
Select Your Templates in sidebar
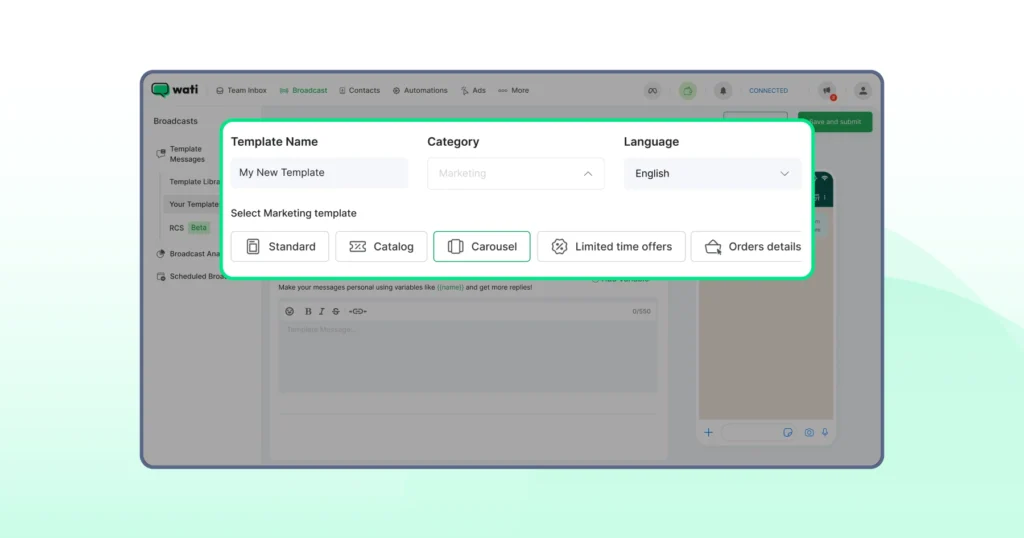pos(193,204)
